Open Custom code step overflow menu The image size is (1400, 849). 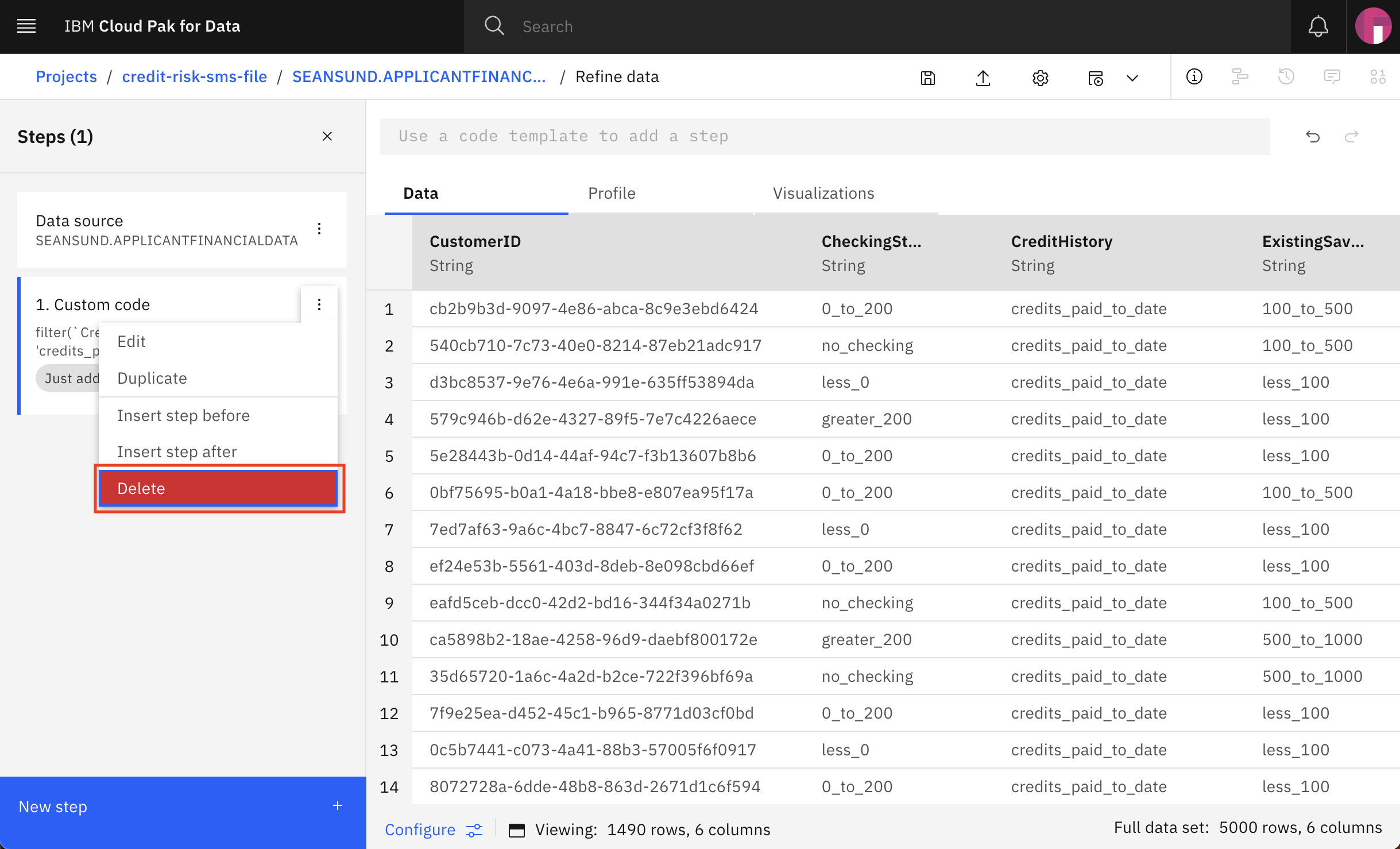pyautogui.click(x=319, y=304)
